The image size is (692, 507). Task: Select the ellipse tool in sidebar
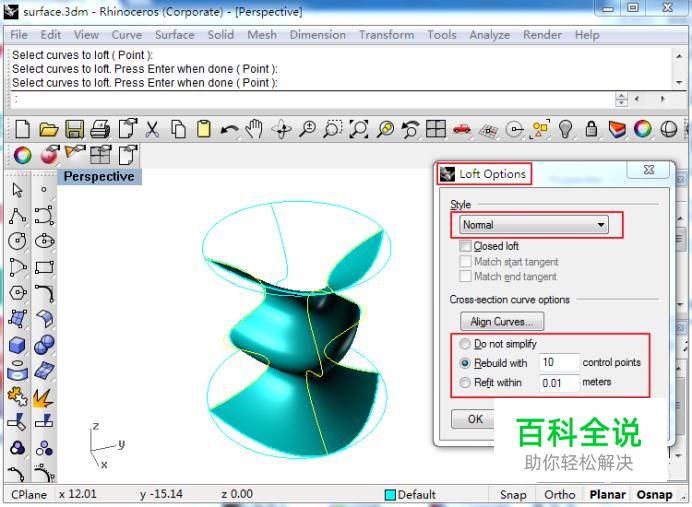click(x=44, y=241)
